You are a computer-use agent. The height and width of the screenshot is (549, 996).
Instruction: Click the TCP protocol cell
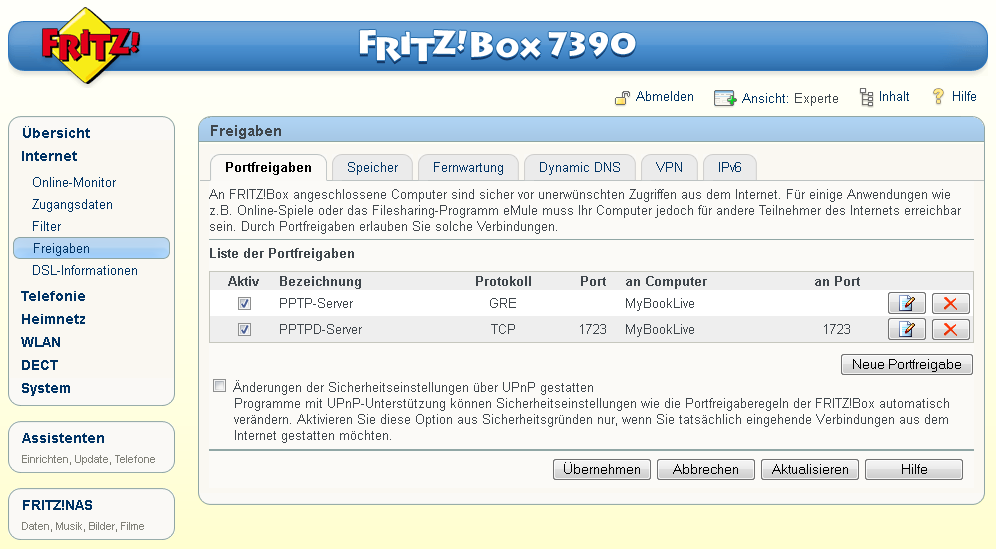(503, 330)
